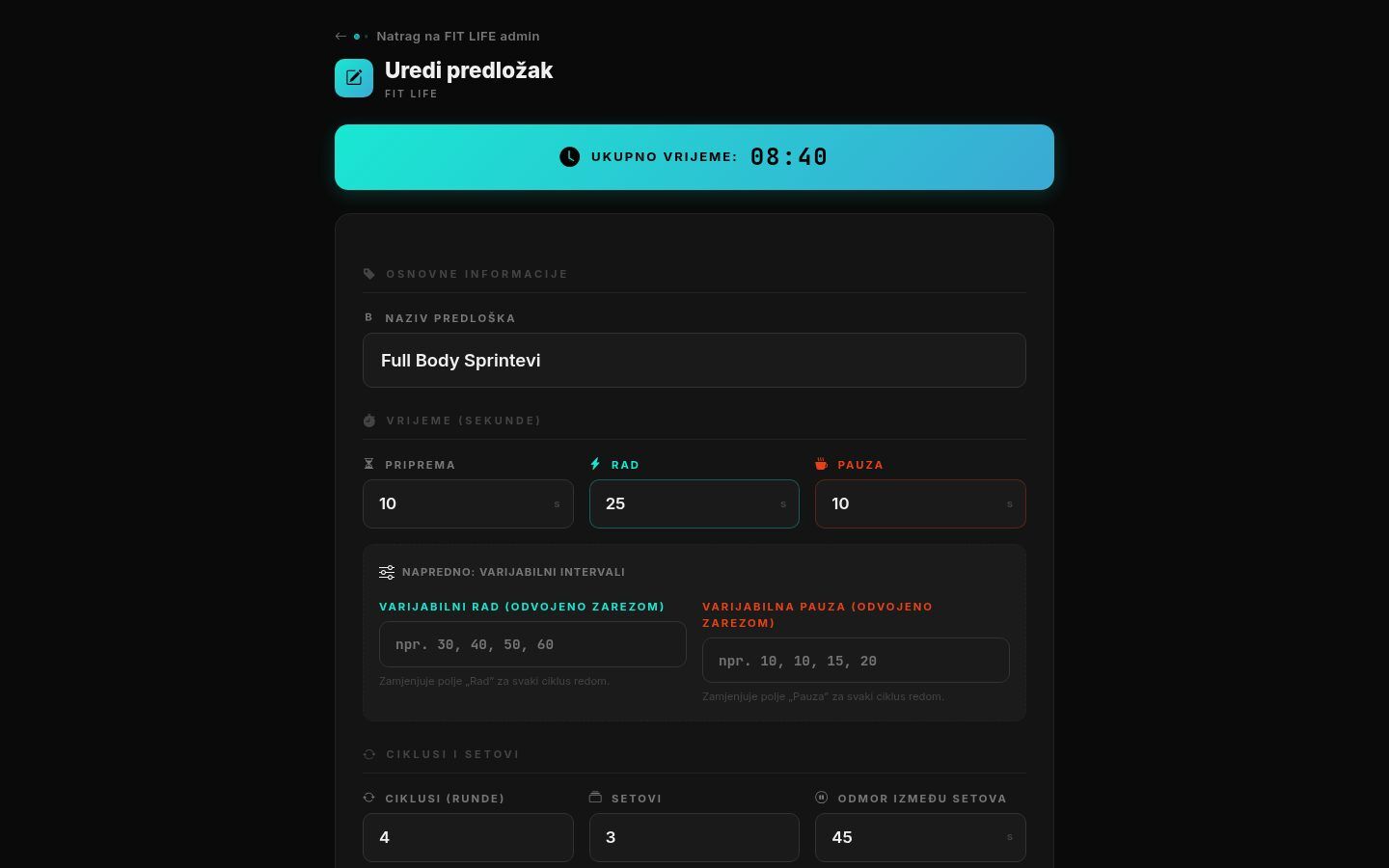Click the pencil edit icon beside 'Uredi predložak'
The width and height of the screenshot is (1389, 868).
coord(354,77)
